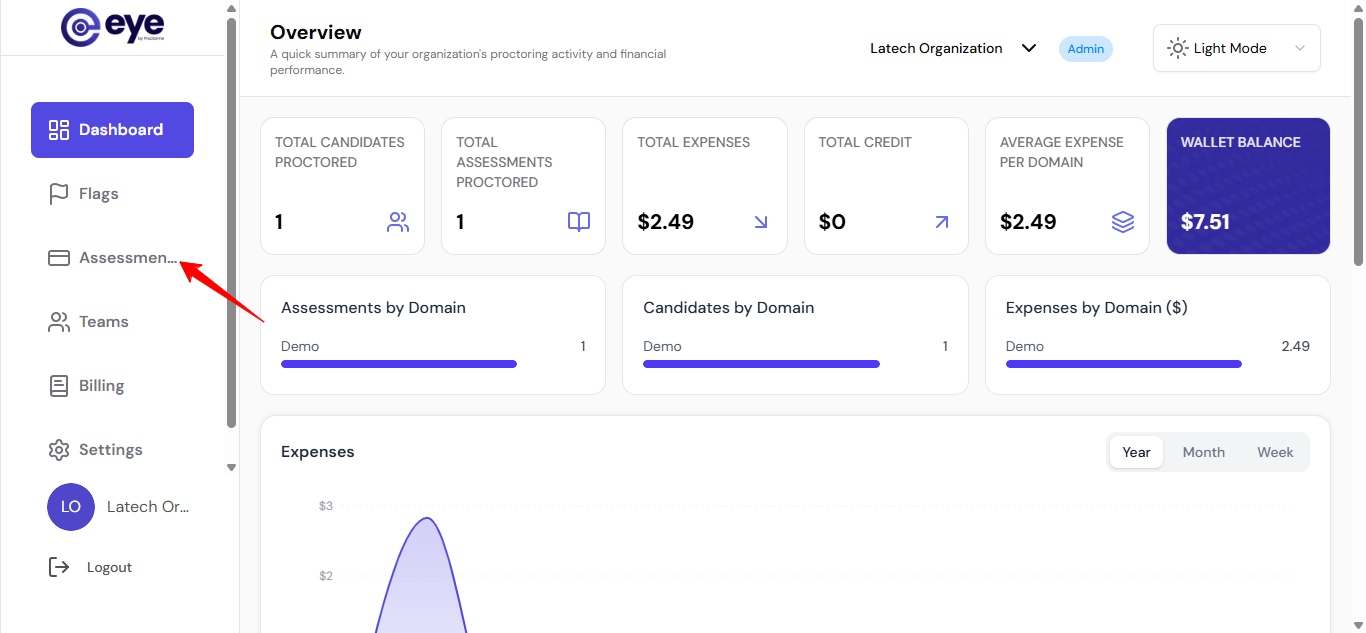The image size is (1366, 633).
Task: Click the Admin badge
Action: (x=1086, y=49)
